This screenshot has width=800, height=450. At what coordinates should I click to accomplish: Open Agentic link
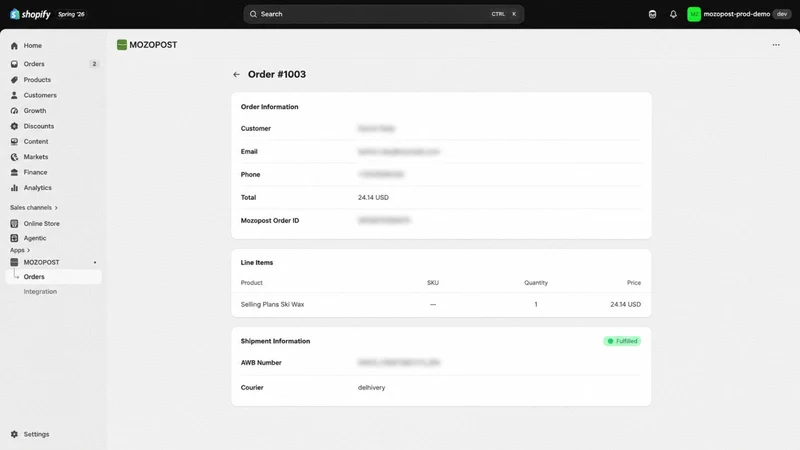point(35,238)
